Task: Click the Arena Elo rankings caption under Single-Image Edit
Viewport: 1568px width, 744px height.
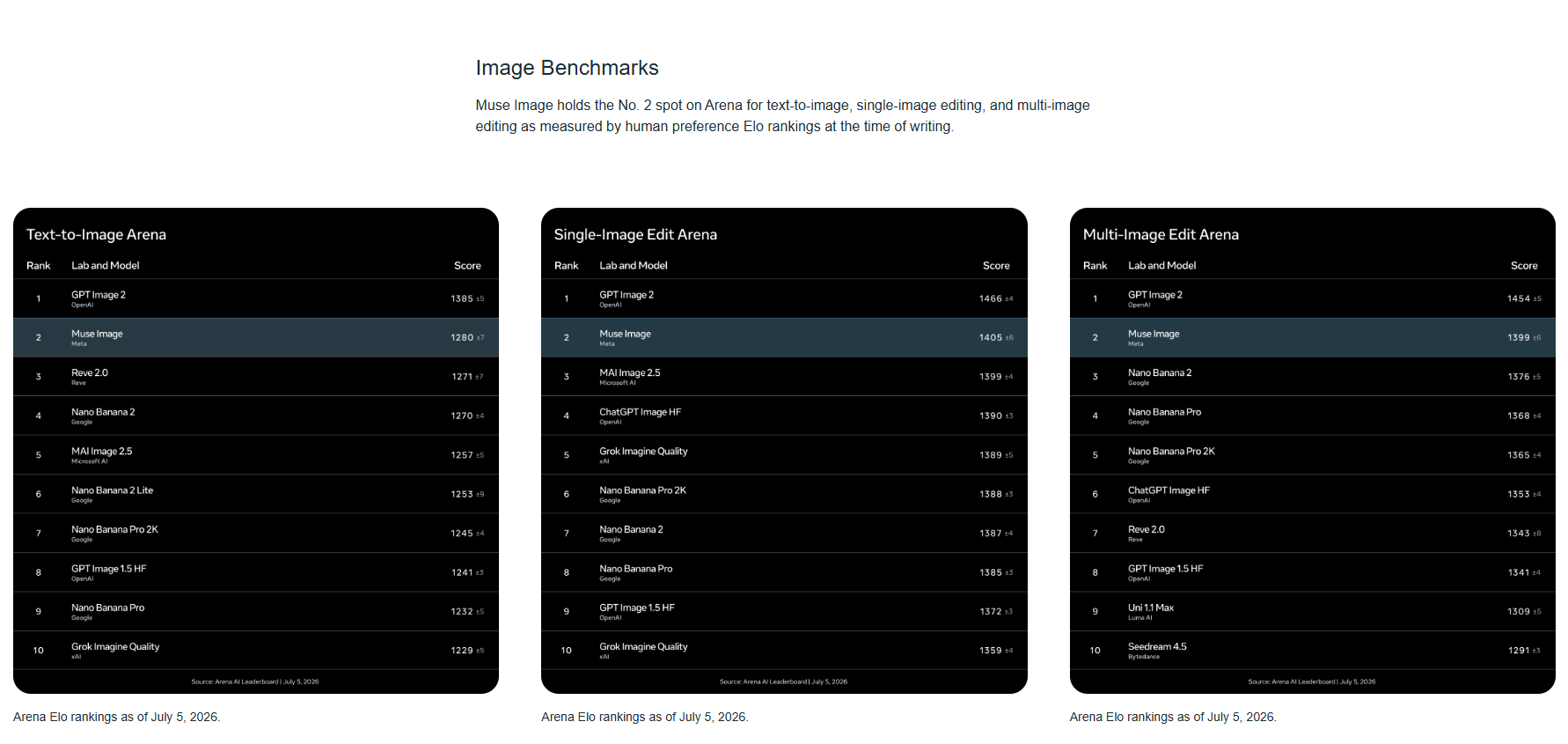Action: point(645,717)
